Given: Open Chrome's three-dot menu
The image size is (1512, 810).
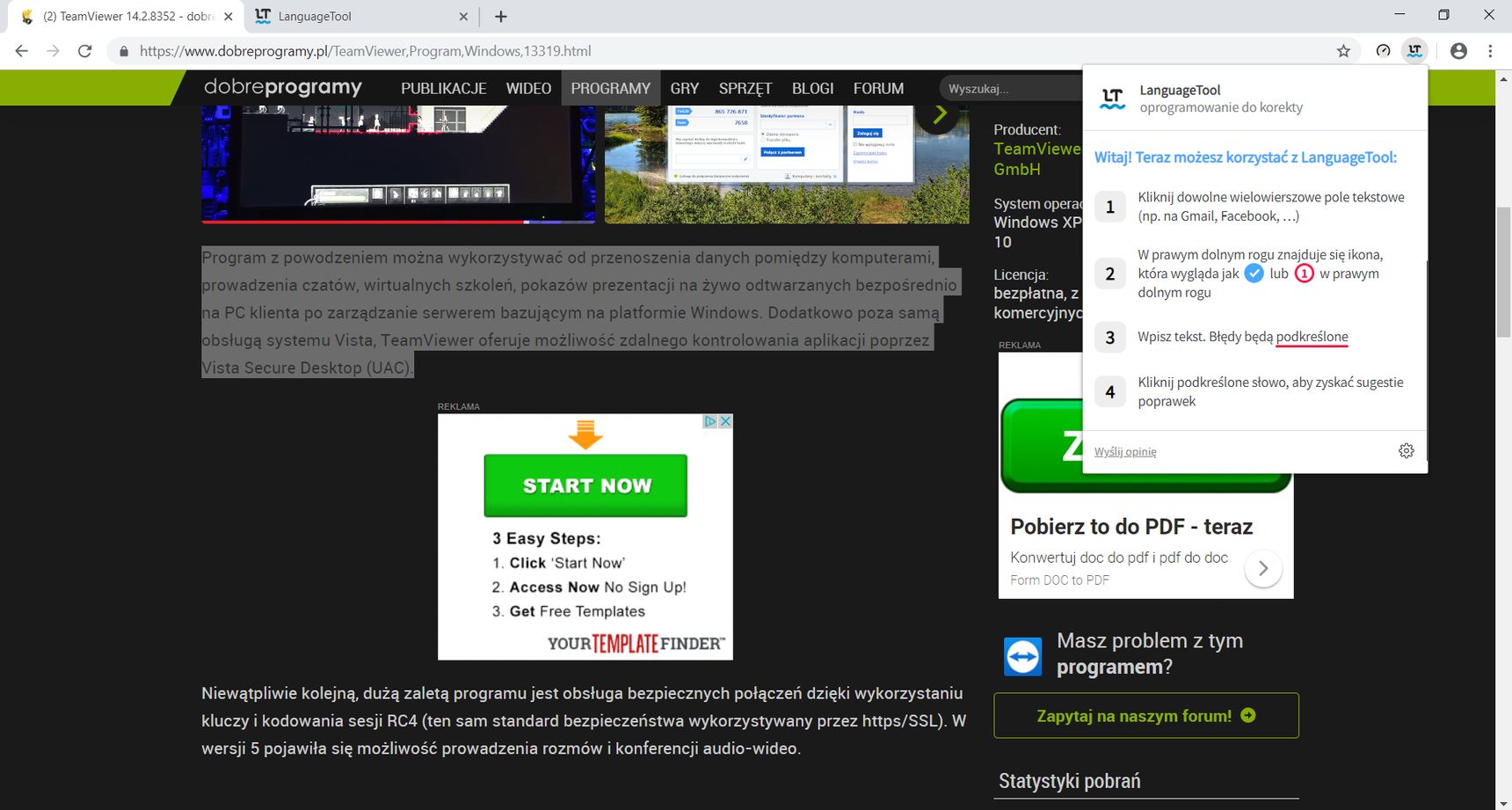Looking at the screenshot, I should pos(1490,51).
